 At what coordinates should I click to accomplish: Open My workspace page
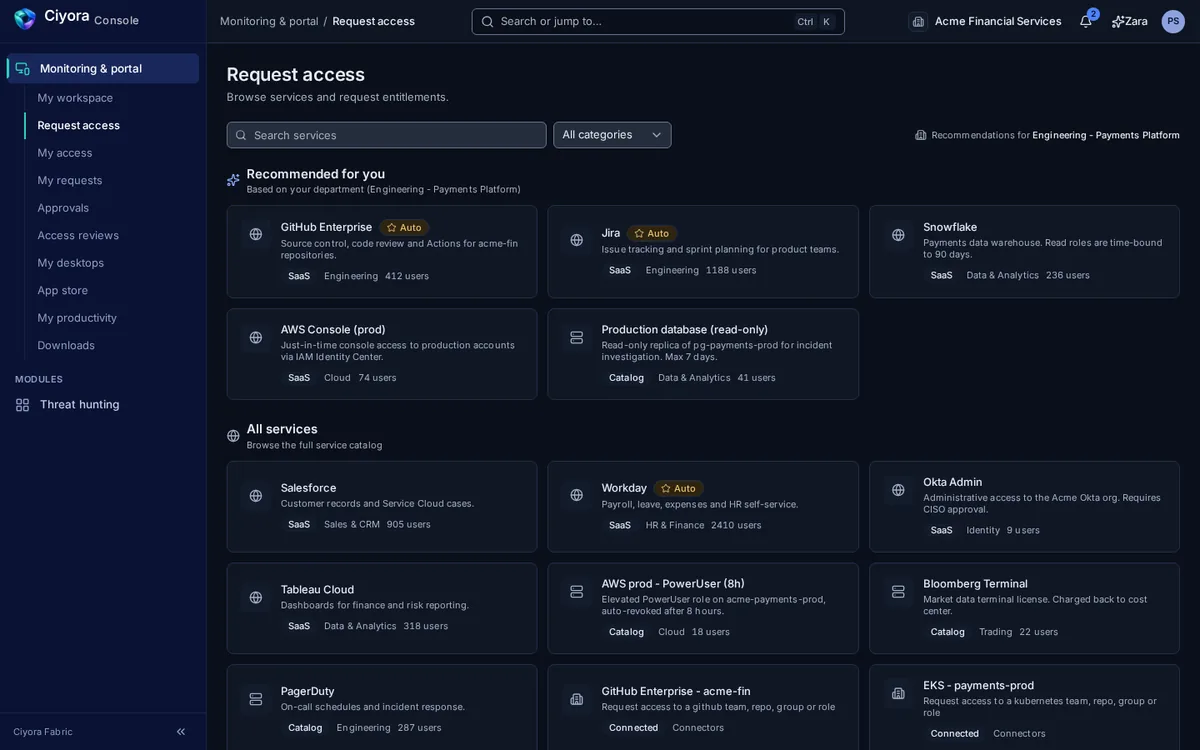pos(75,98)
